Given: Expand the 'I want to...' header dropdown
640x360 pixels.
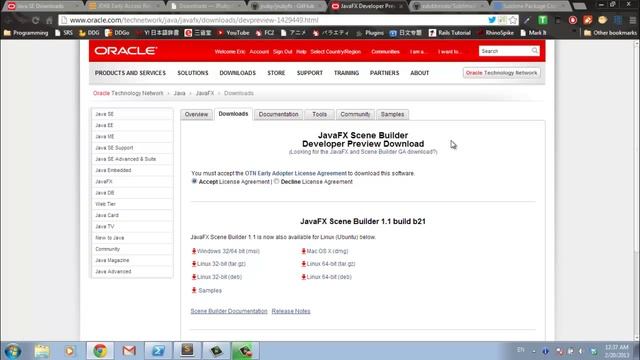Looking at the screenshot, I should (x=449, y=52).
